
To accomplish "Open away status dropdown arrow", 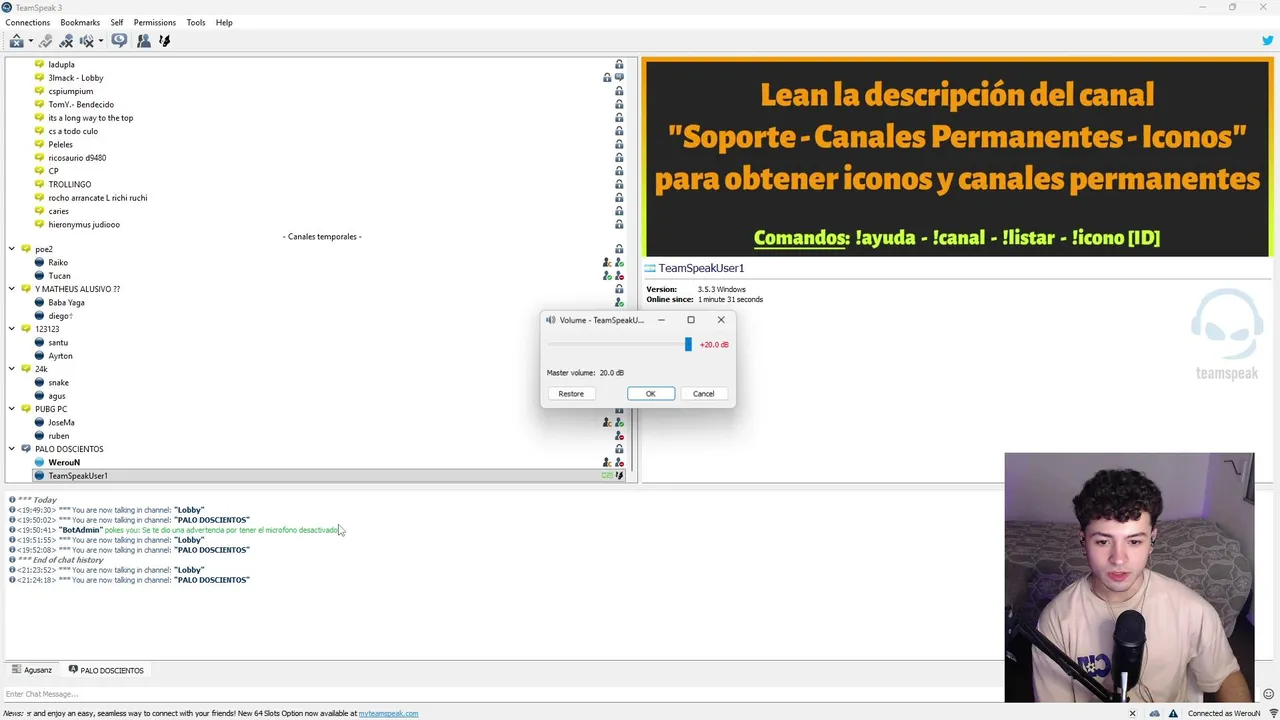I will point(30,41).
